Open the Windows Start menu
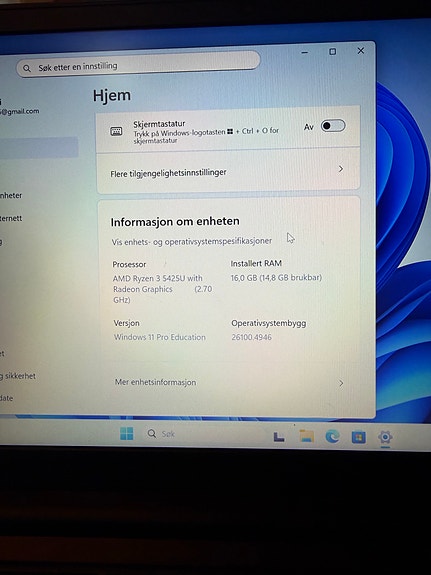 (127, 433)
